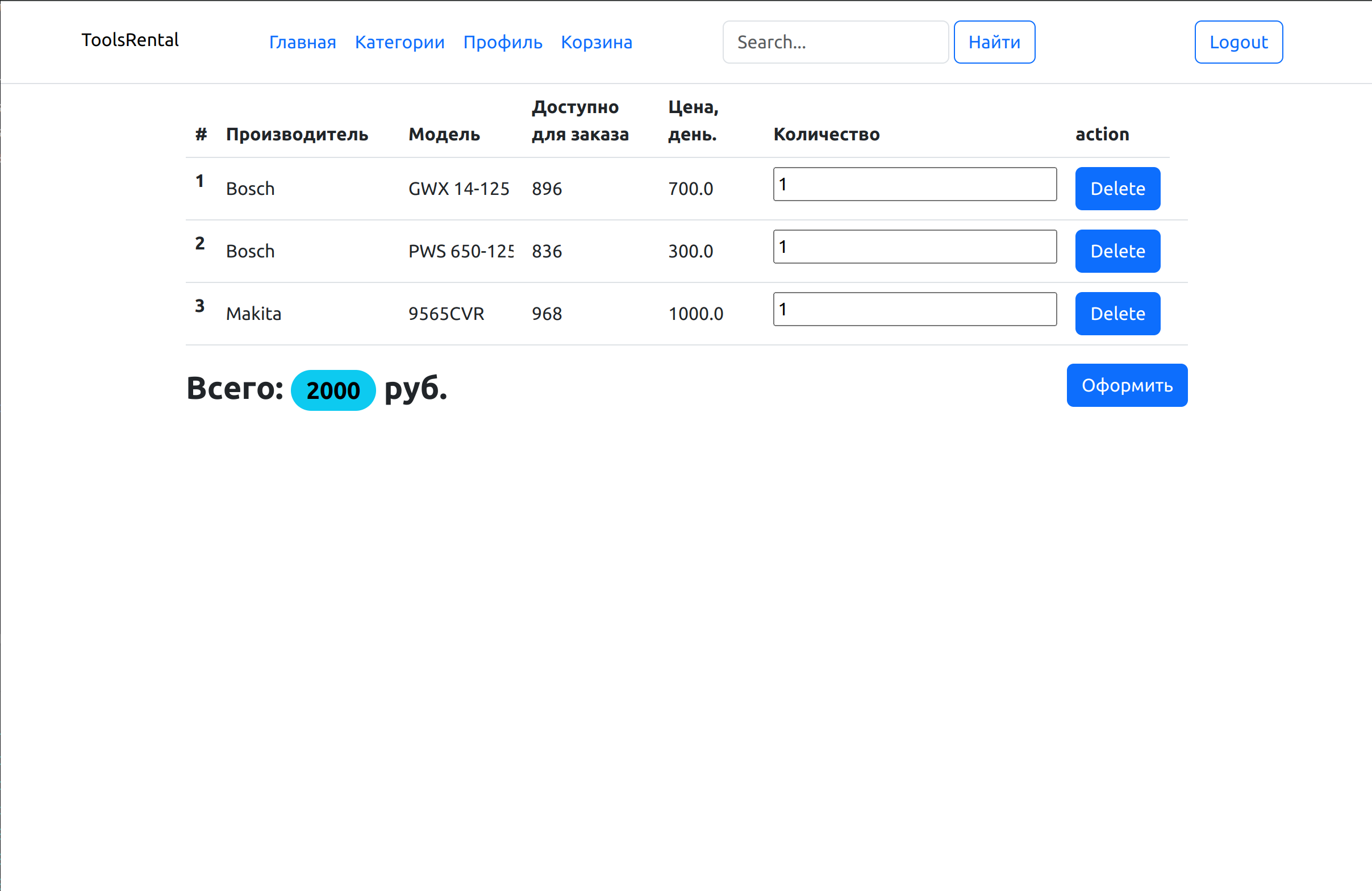Click the Производитель column header

click(297, 134)
